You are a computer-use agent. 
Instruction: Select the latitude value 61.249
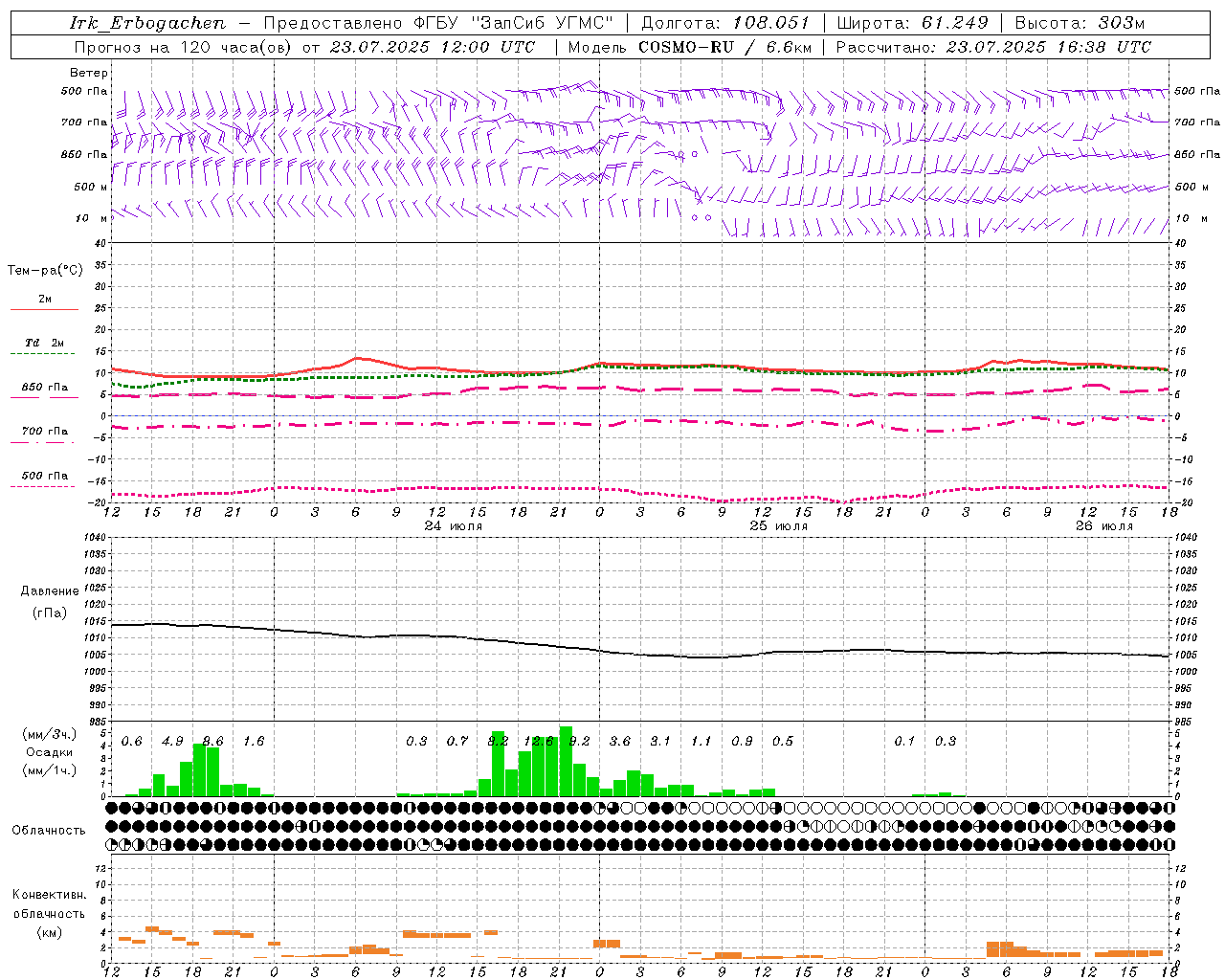pos(955,23)
